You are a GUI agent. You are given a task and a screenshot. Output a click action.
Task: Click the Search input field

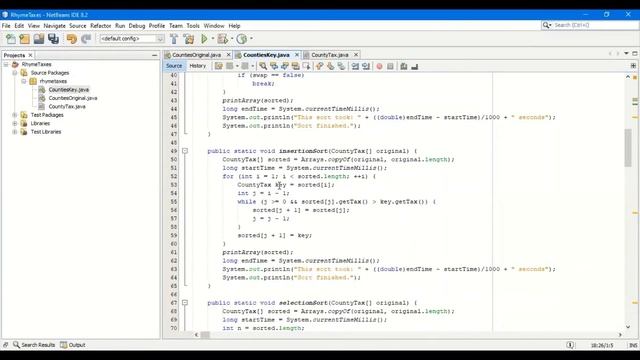(x=594, y=25)
